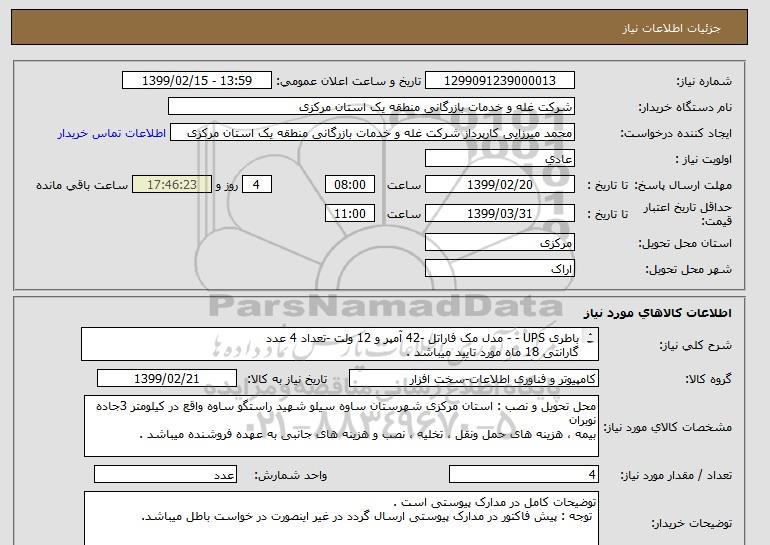Click the request creator field
The image size is (770, 545).
click(x=372, y=133)
